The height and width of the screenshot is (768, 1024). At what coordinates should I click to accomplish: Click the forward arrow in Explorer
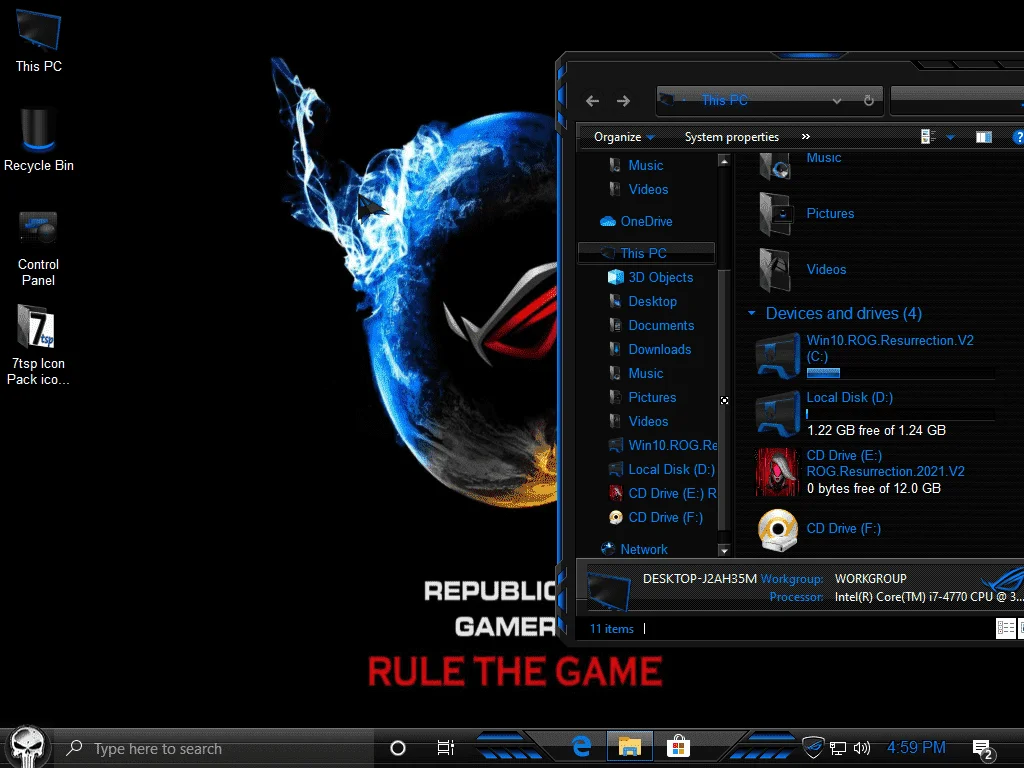coord(623,101)
